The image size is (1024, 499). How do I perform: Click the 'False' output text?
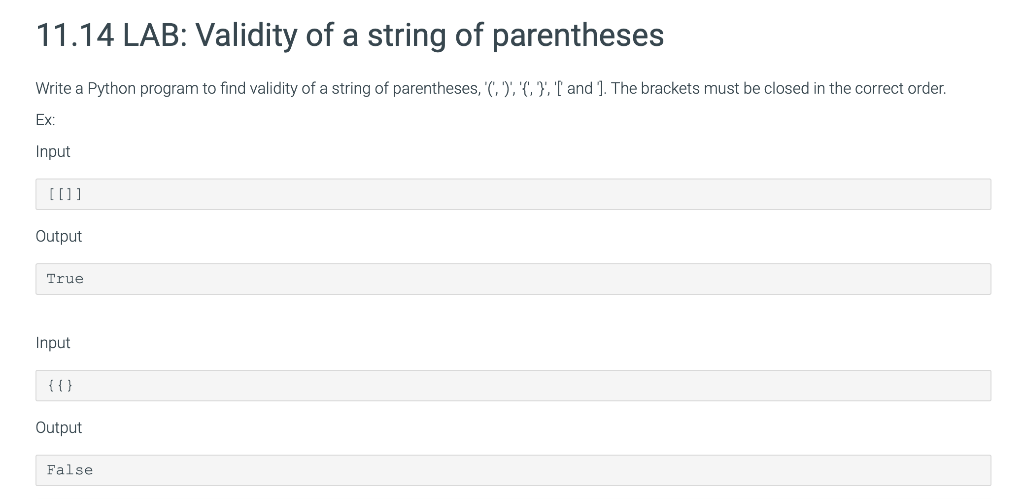[69, 470]
